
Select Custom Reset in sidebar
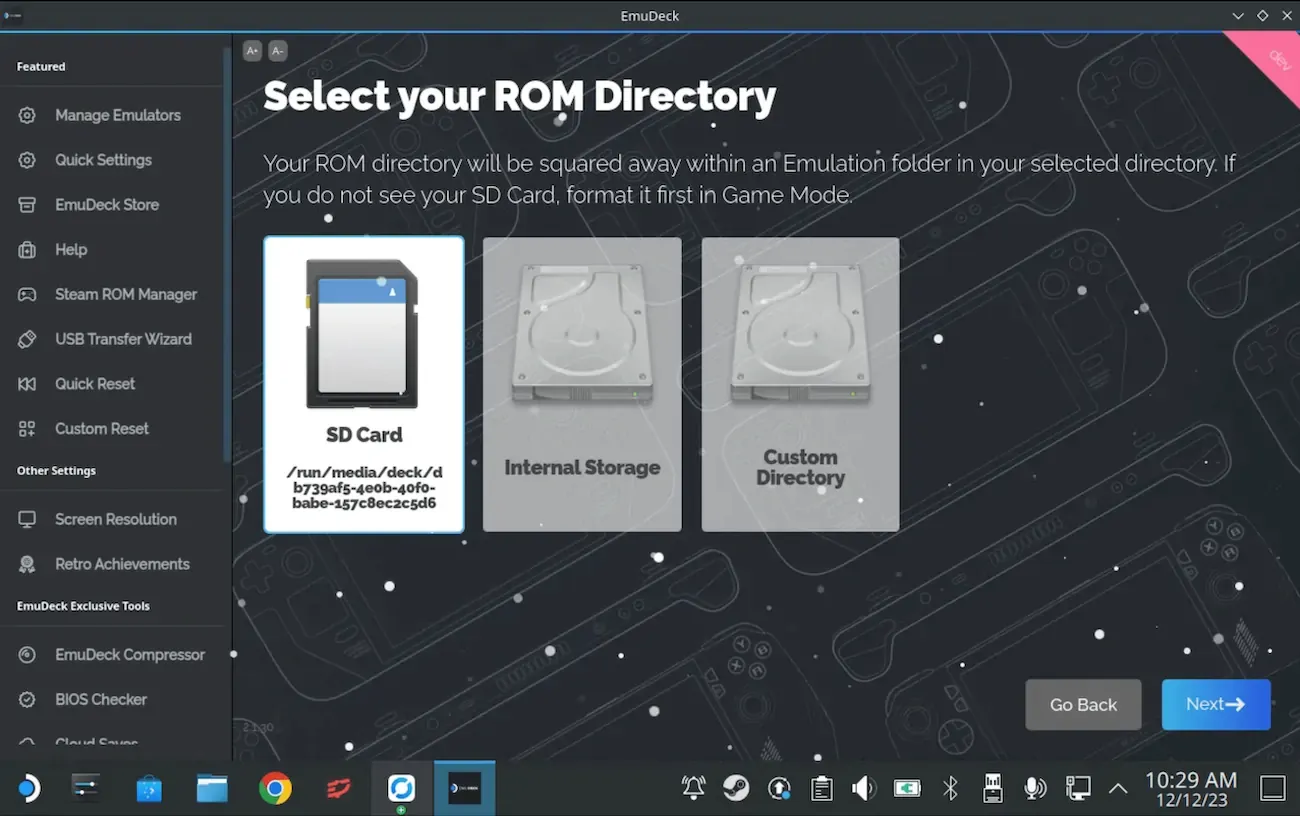tap(102, 429)
